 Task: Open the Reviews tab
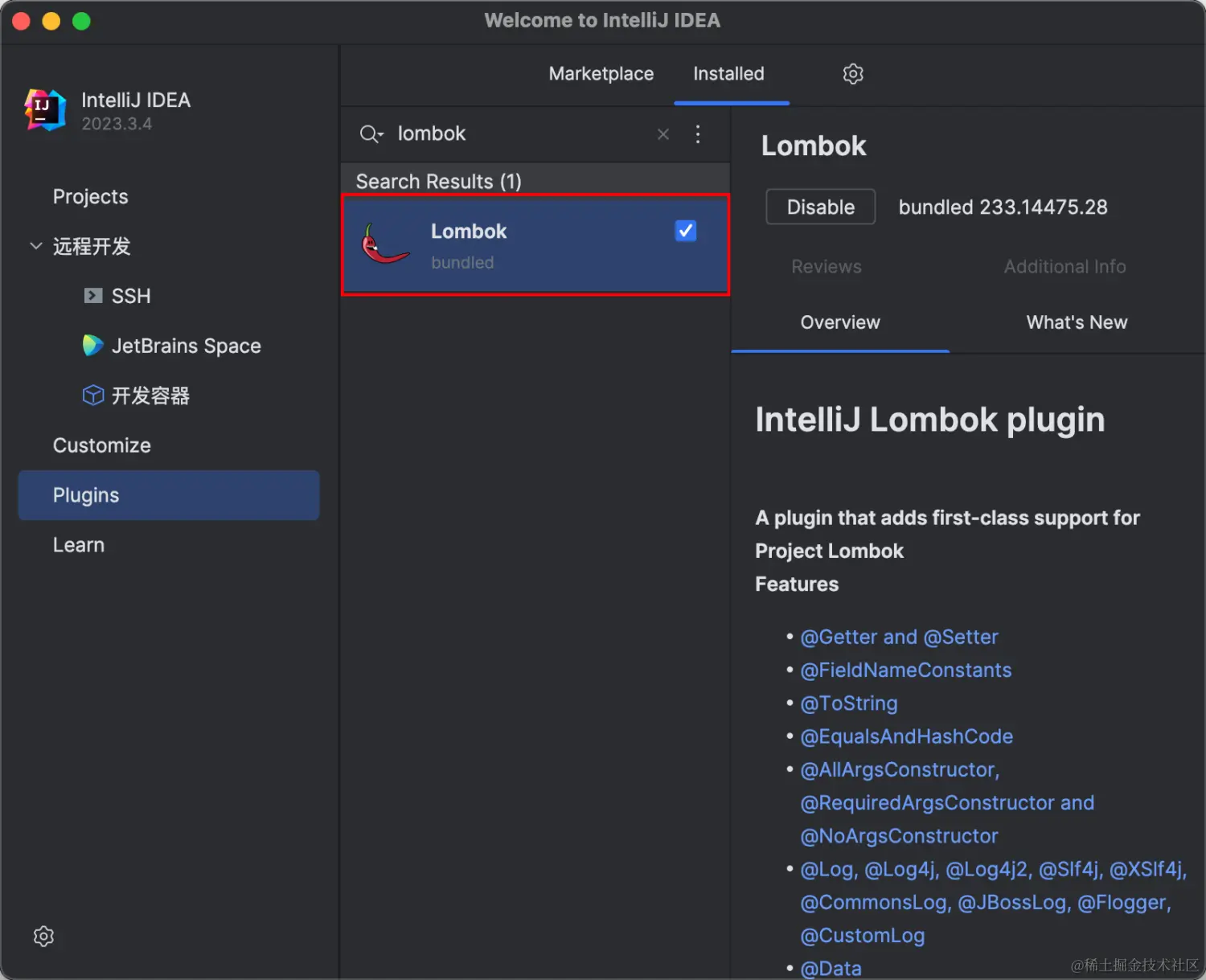coord(827,267)
